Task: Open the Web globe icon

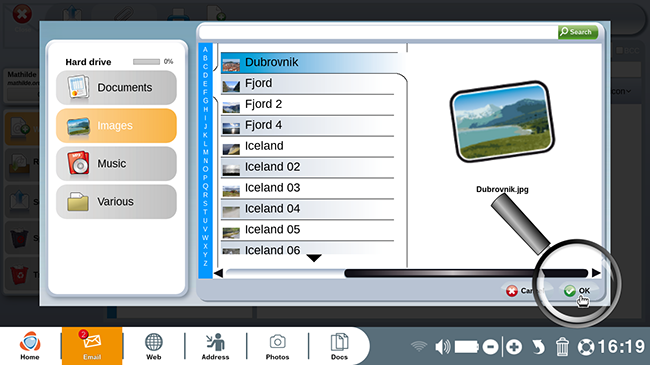Action: [153, 346]
